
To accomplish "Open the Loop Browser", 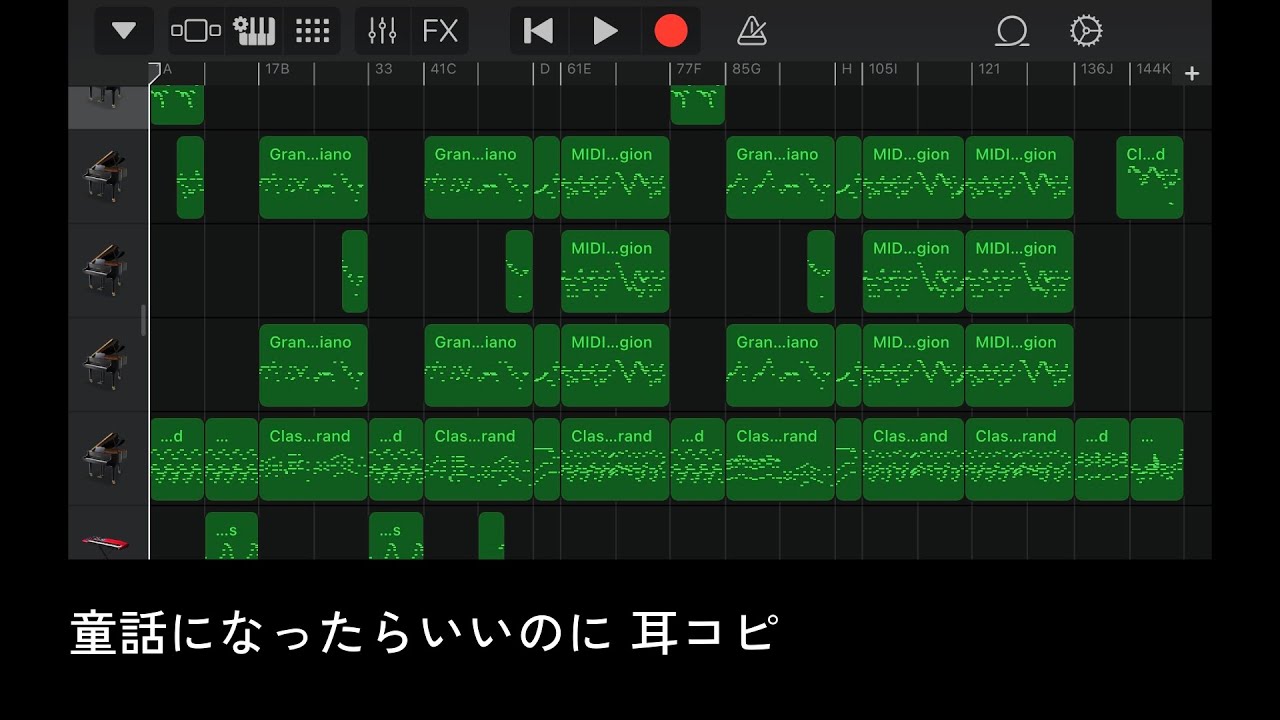I will (1012, 31).
